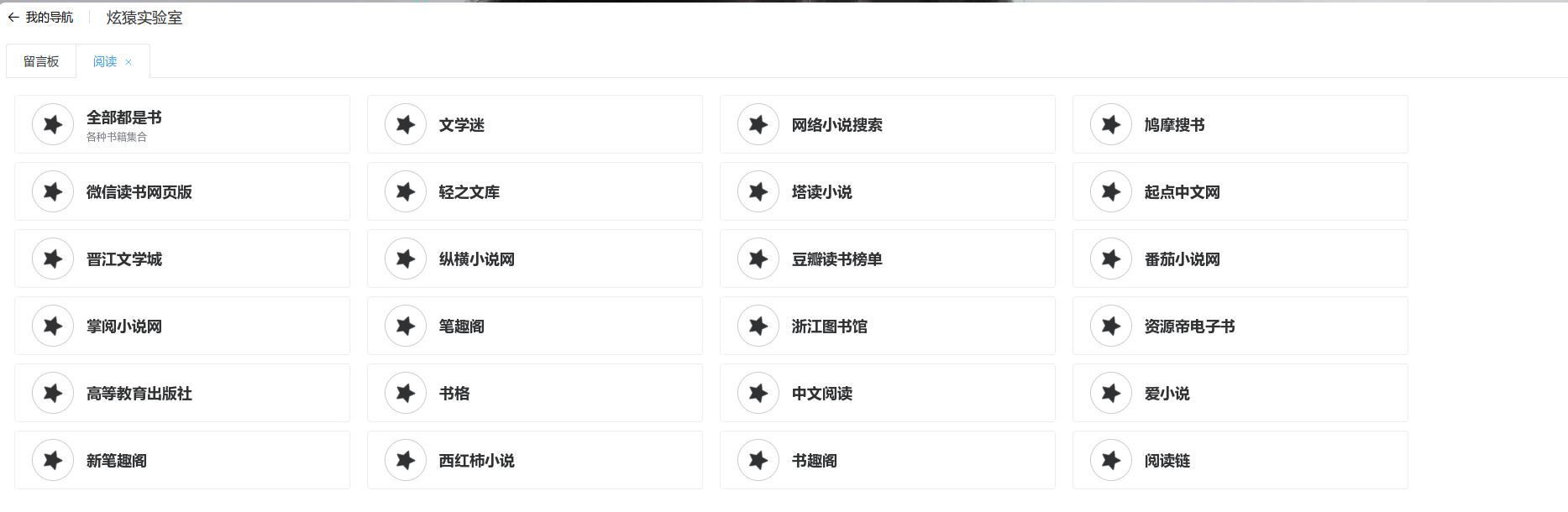Go to 晋江文学城
The width and height of the screenshot is (1568, 512).
pos(124,259)
